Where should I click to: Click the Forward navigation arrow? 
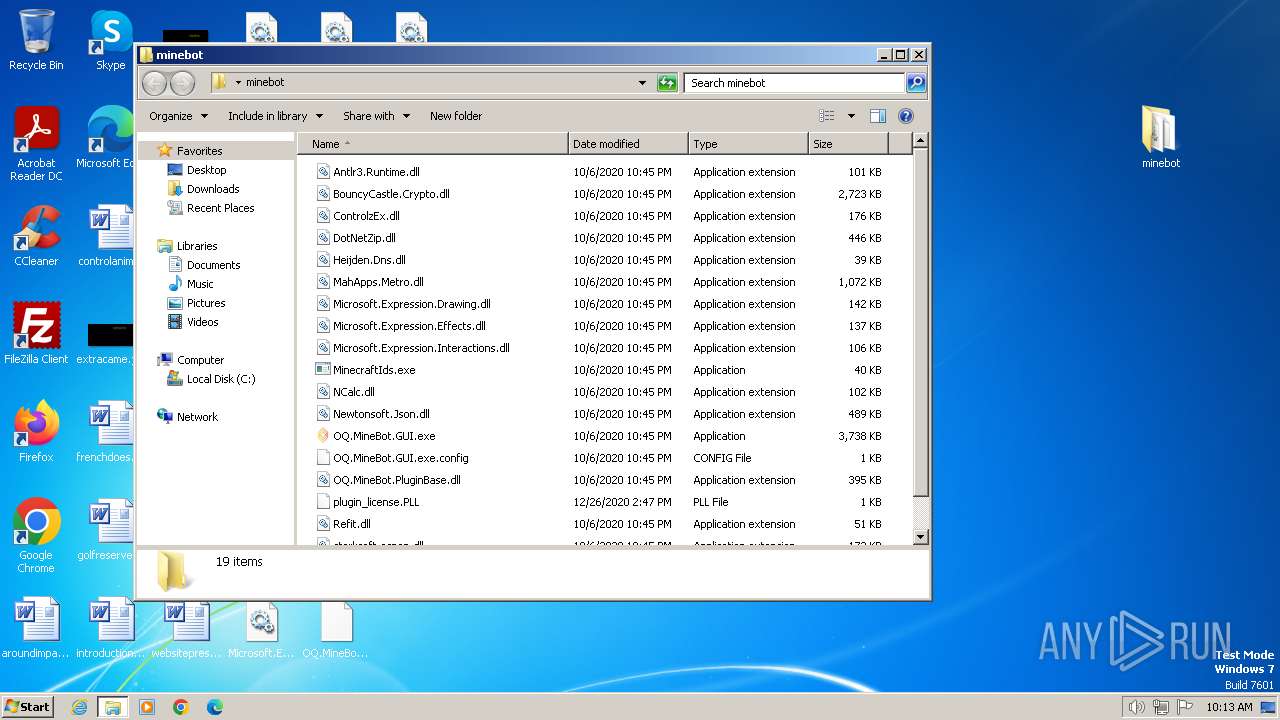tap(182, 83)
